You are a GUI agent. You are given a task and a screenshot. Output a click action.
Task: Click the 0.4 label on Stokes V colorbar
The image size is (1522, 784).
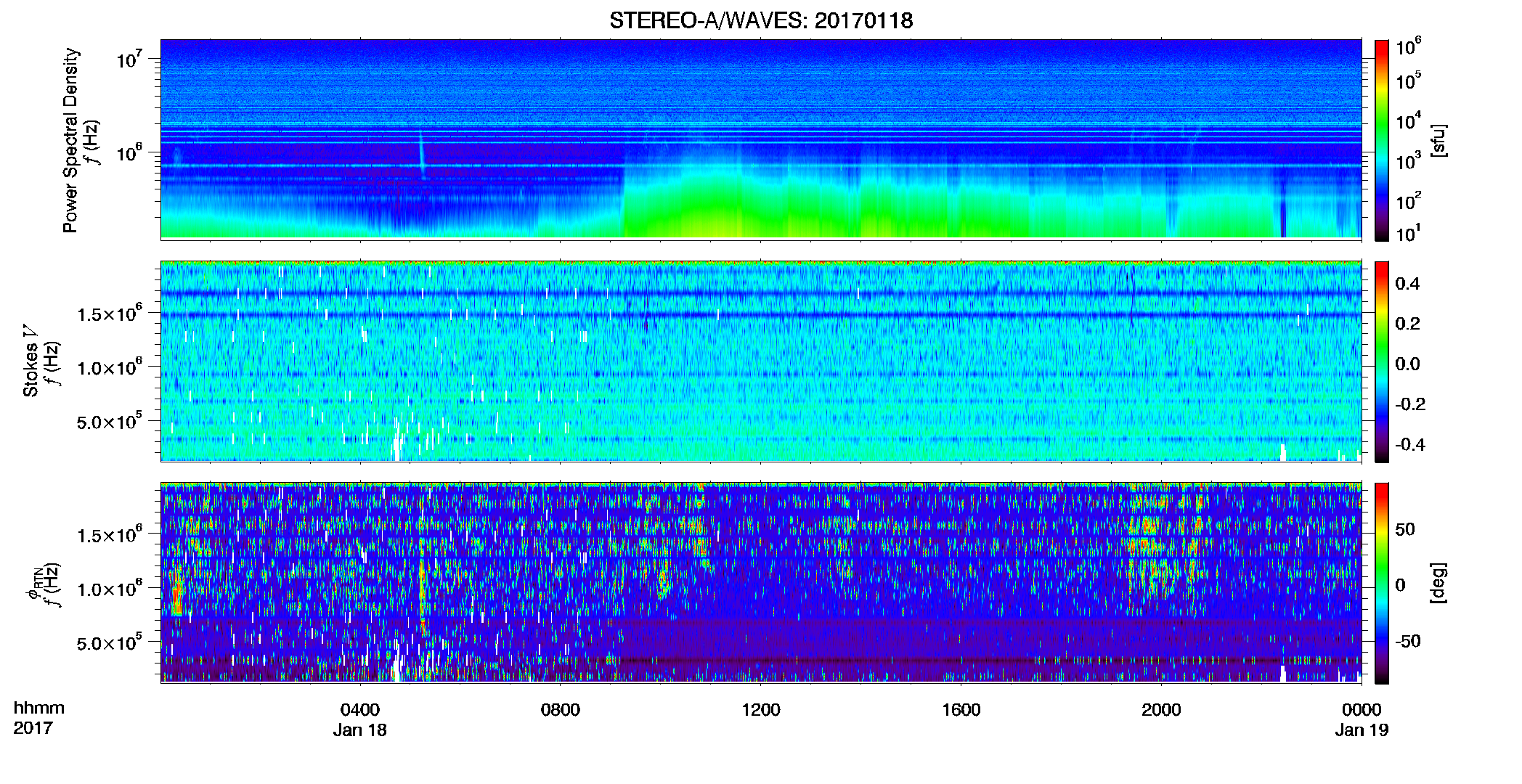[x=1407, y=284]
